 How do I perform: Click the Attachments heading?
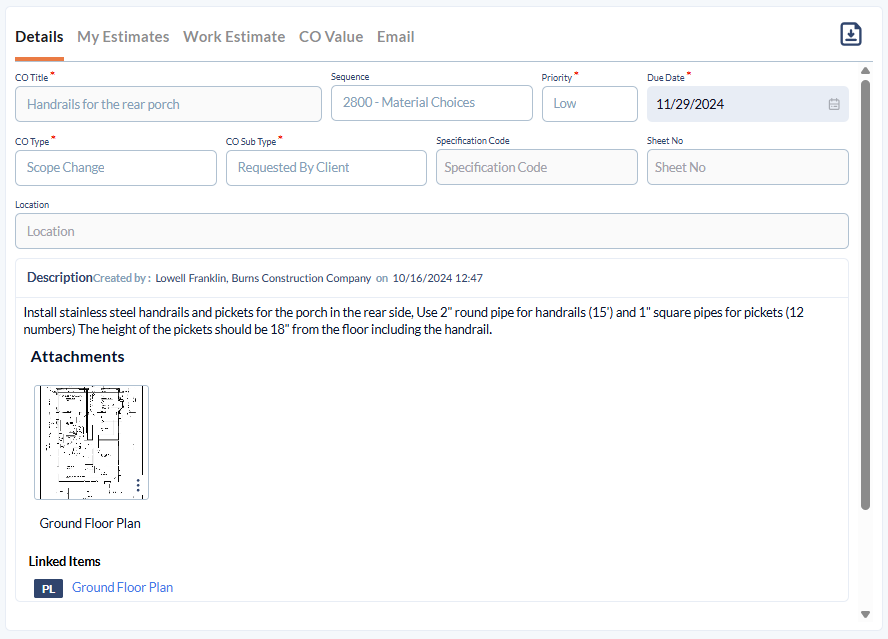[x=78, y=357]
